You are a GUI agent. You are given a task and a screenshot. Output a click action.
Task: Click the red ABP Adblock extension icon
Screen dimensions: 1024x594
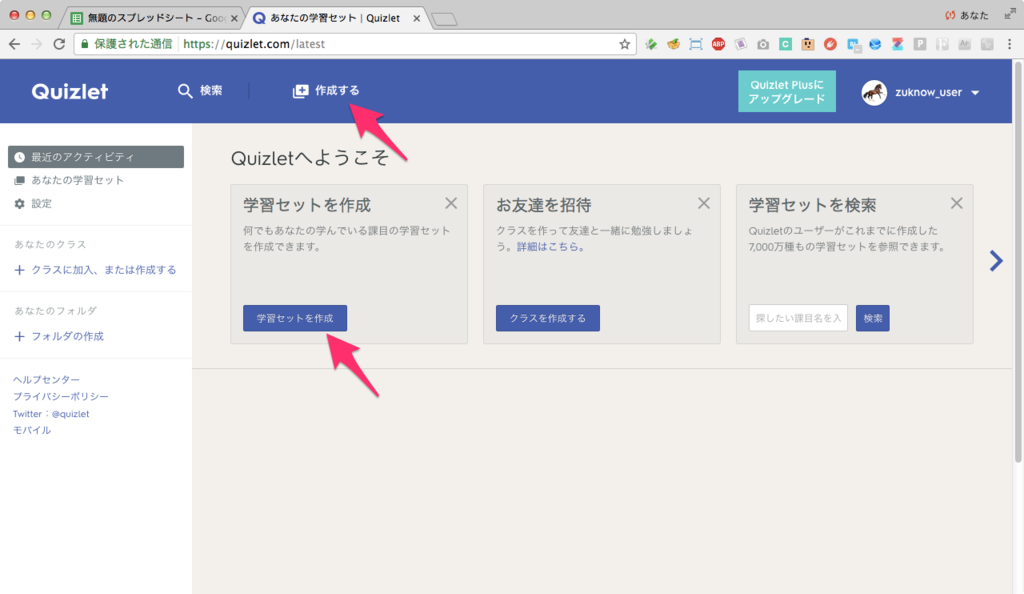click(x=718, y=44)
